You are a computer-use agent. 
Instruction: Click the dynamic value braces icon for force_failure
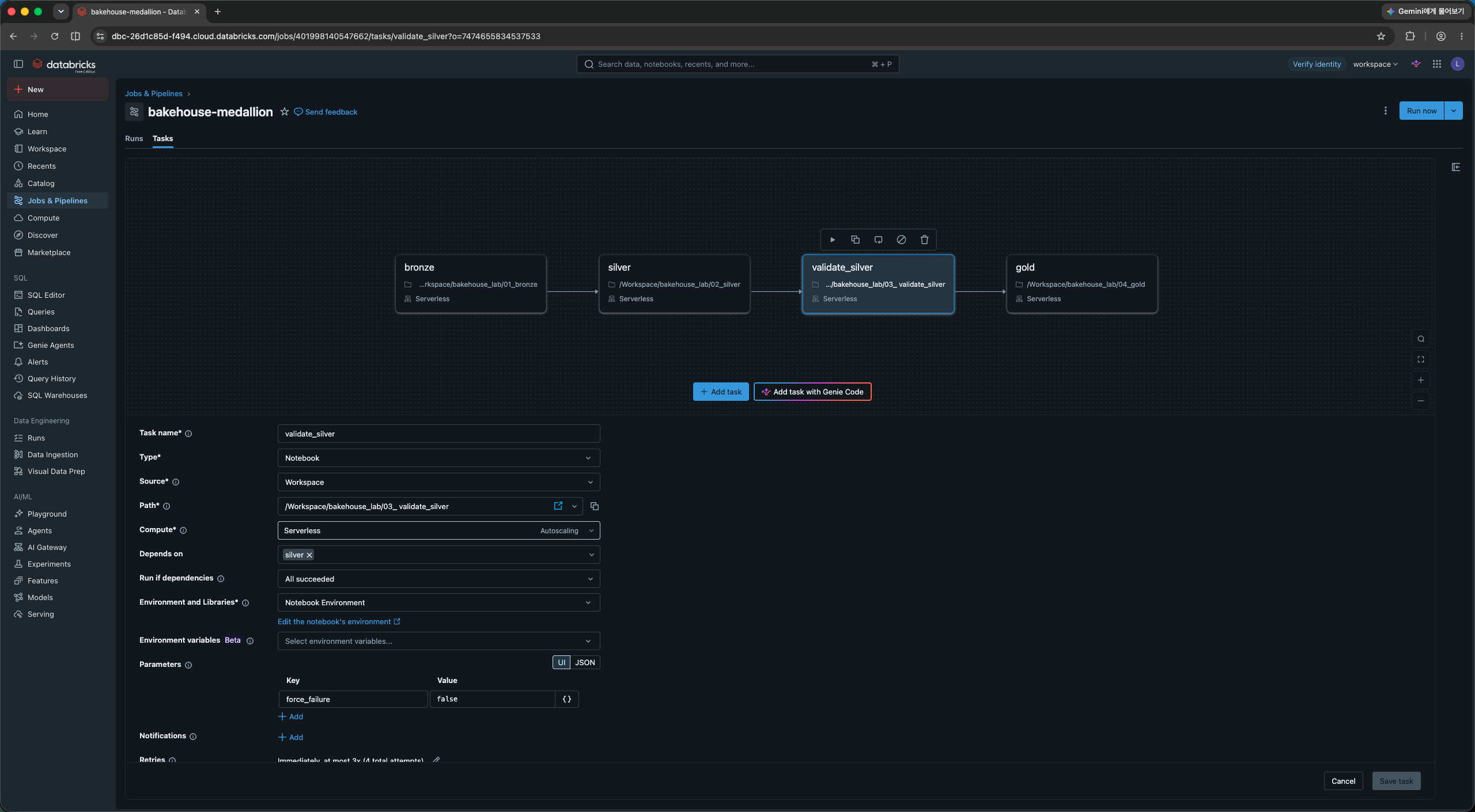pos(567,699)
